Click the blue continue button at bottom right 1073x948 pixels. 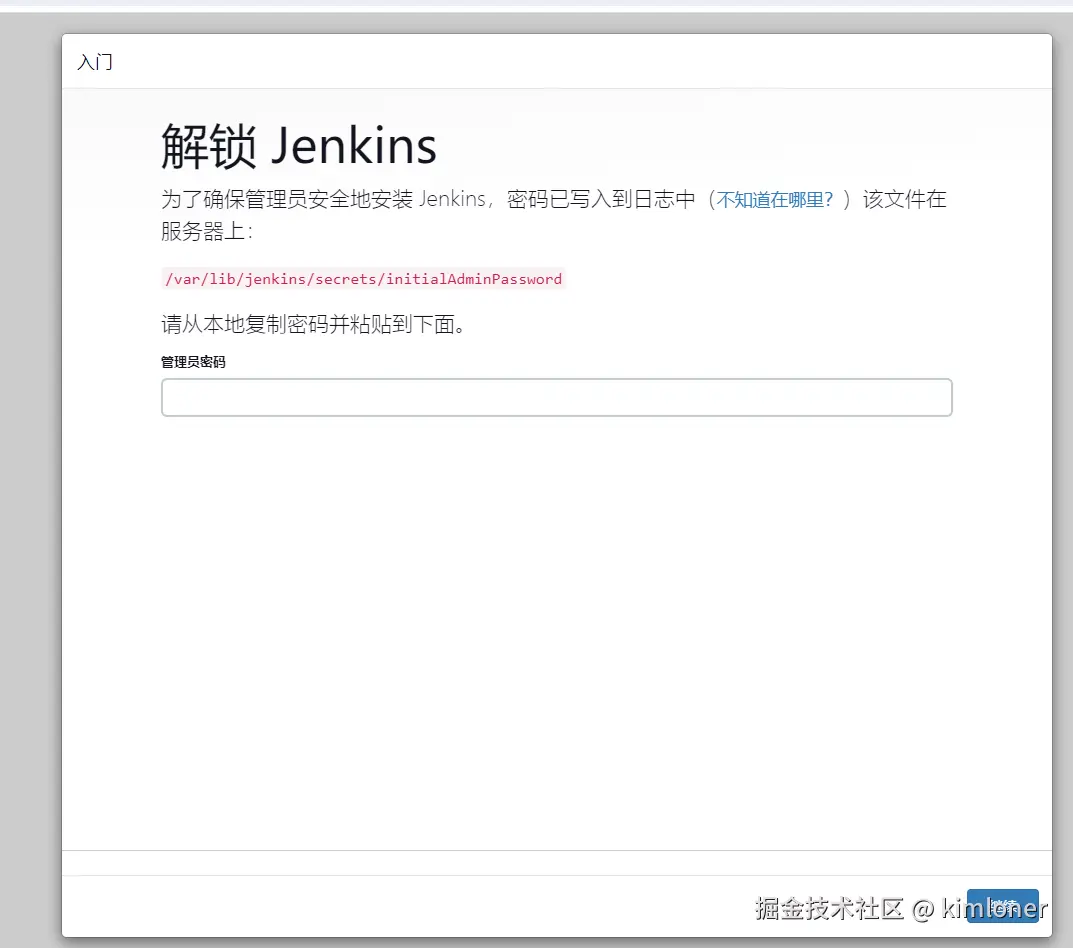[1003, 906]
